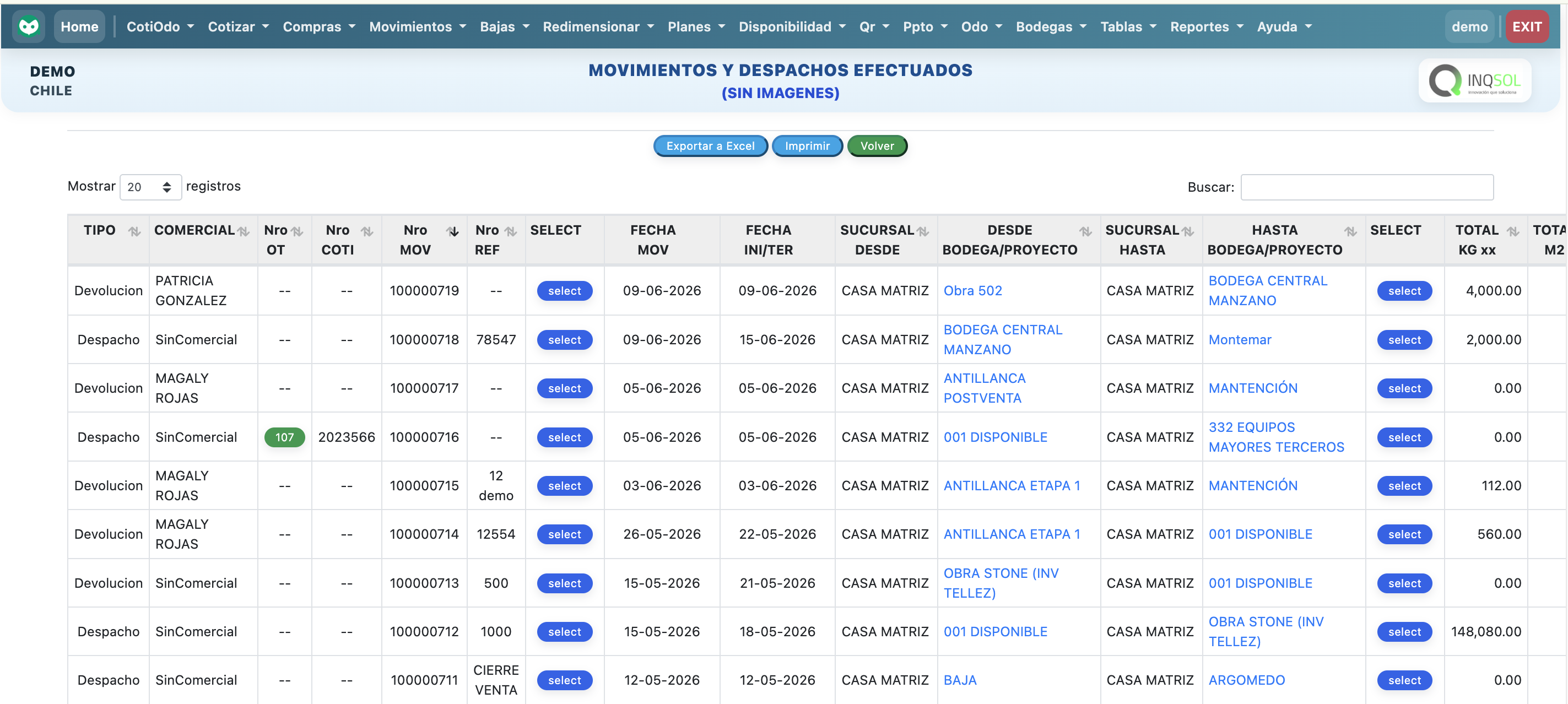This screenshot has width=1568, height=704.
Task: Sort by TOTAL KG column icon
Action: coord(1513,231)
